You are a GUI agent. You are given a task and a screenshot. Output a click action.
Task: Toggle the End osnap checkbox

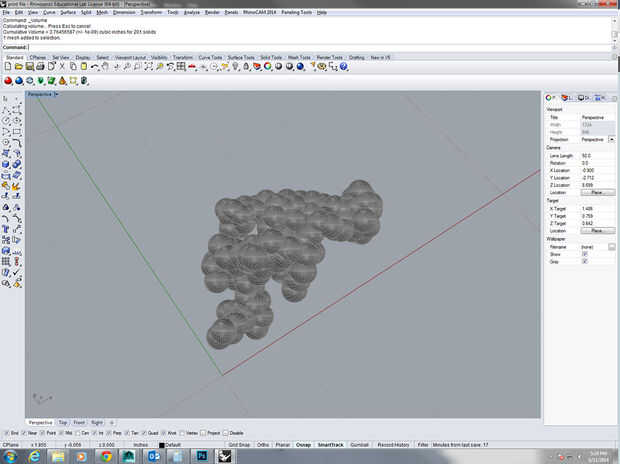pyautogui.click(x=6, y=433)
